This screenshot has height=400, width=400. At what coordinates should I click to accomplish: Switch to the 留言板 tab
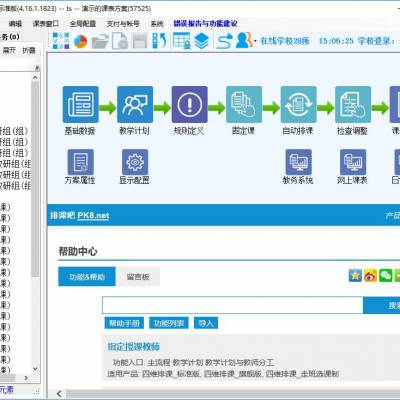(x=138, y=277)
